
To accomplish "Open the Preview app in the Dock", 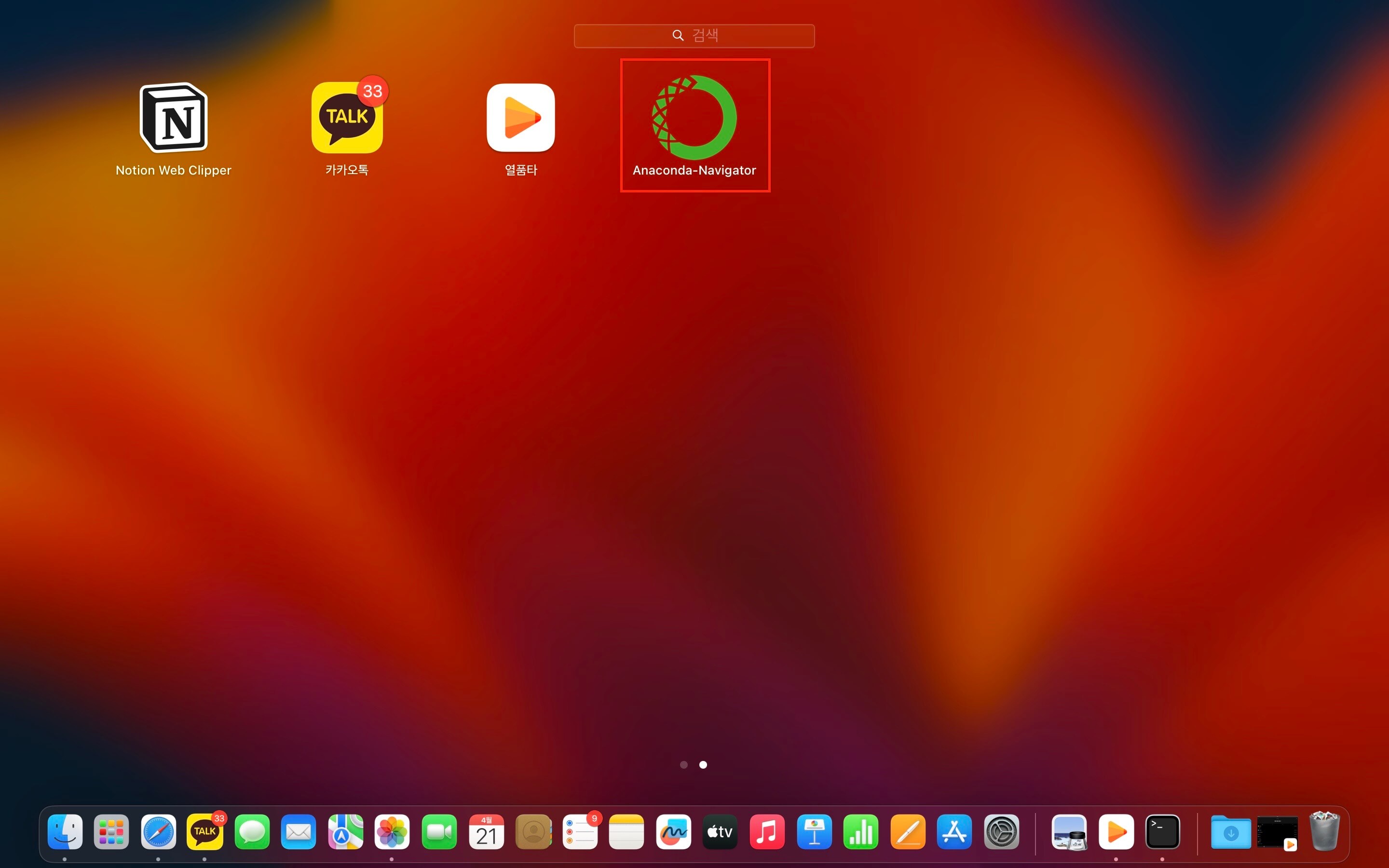I will [x=1069, y=831].
